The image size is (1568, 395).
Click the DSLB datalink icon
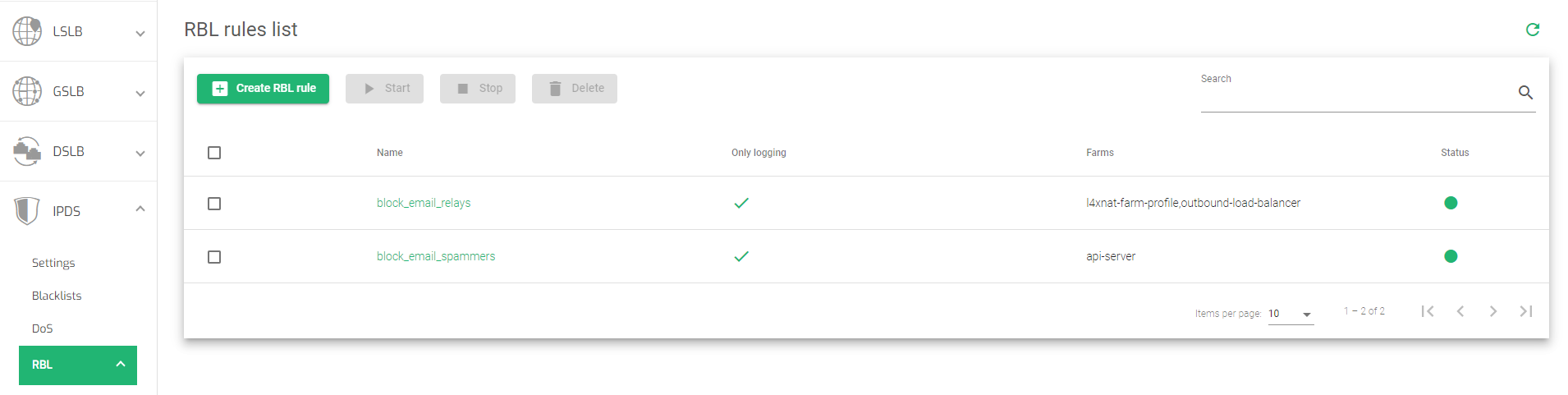click(27, 151)
